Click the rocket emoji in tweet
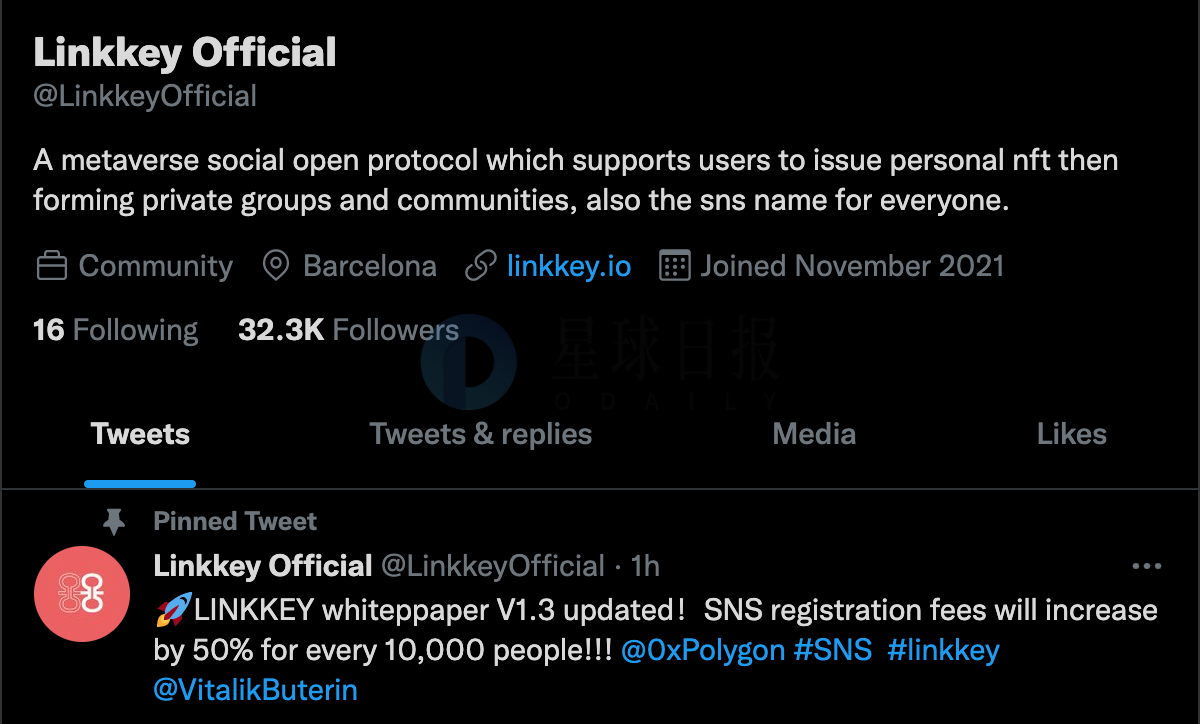The width and height of the screenshot is (1200, 724). (173, 610)
